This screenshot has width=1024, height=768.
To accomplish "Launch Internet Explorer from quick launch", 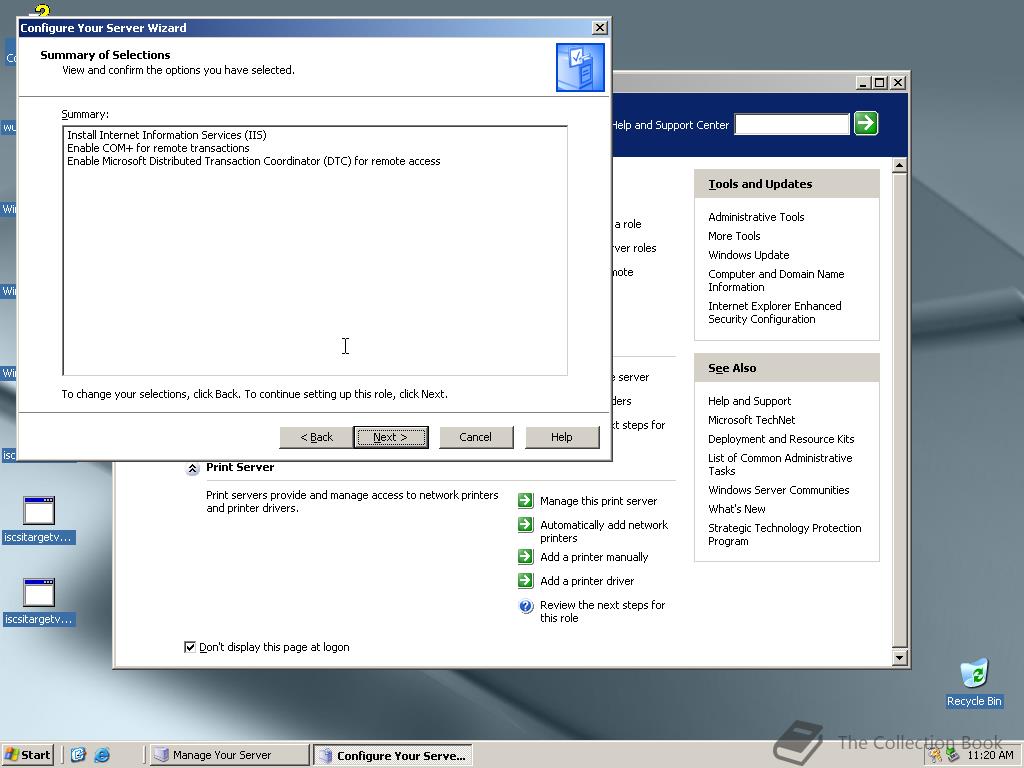I will pos(102,755).
